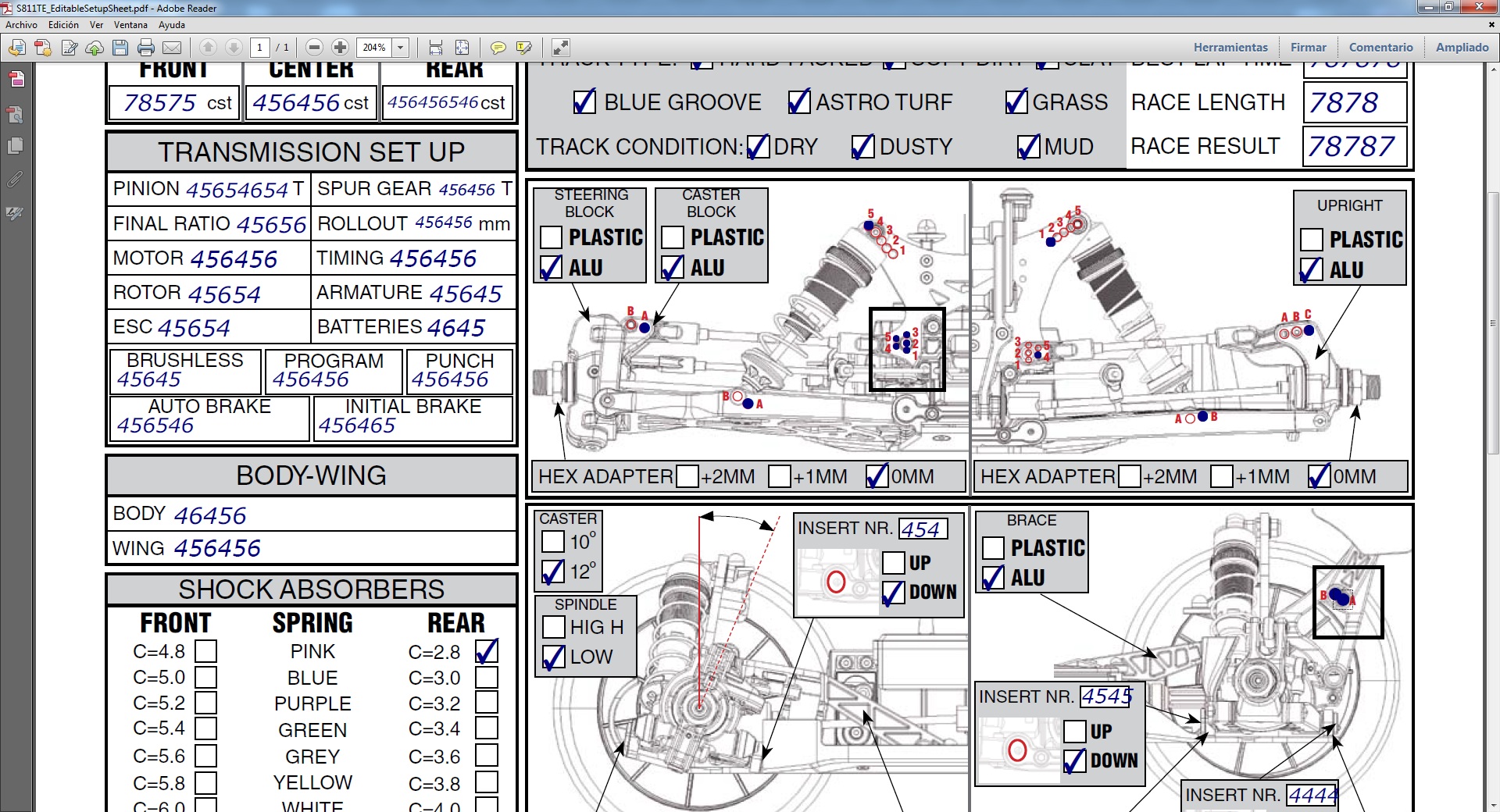Click the Save file icon
The height and width of the screenshot is (812, 1500).
[x=120, y=48]
